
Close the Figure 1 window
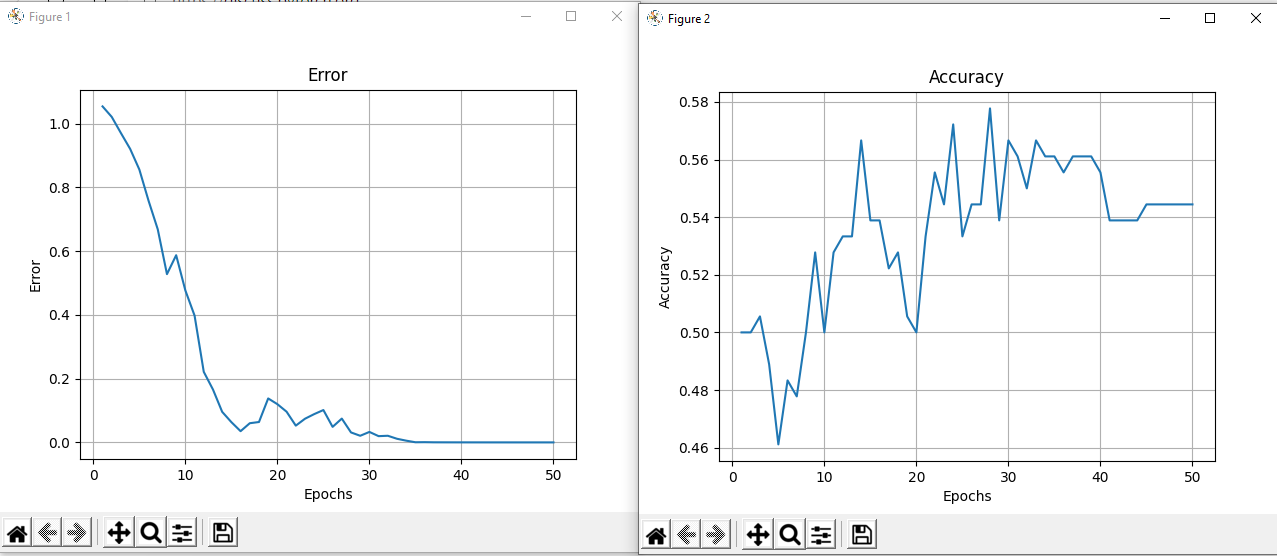616,16
